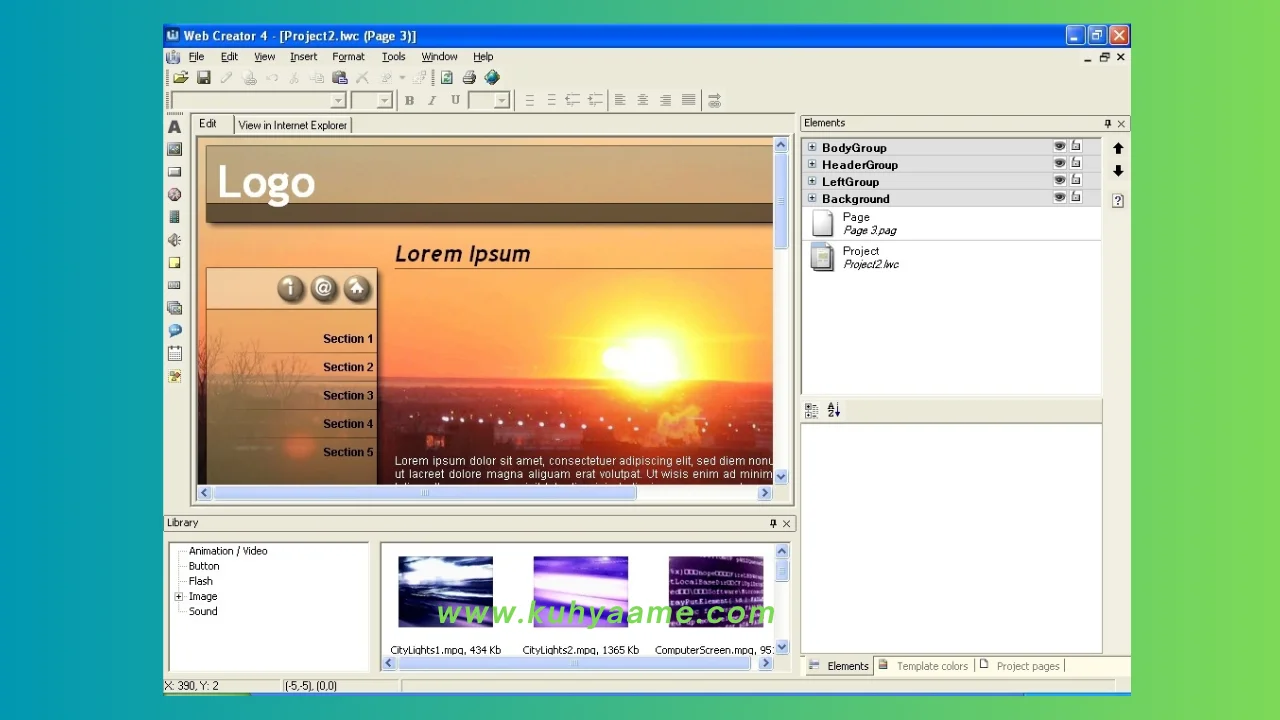Toggle the lock on HeaderGroup
This screenshot has width=1280, height=720.
coord(1076,163)
